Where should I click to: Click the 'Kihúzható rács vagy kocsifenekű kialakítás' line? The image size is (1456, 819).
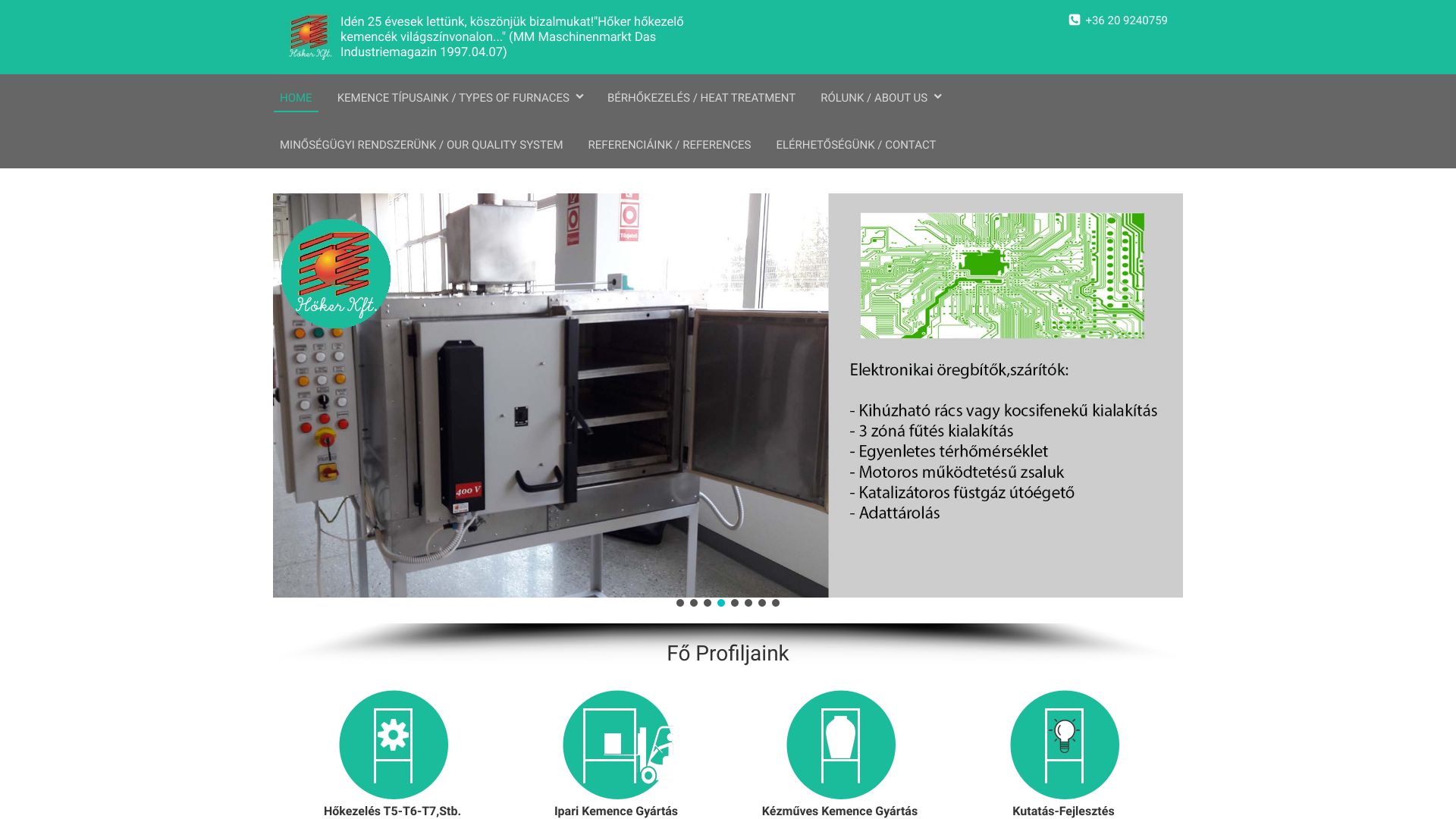(1004, 411)
